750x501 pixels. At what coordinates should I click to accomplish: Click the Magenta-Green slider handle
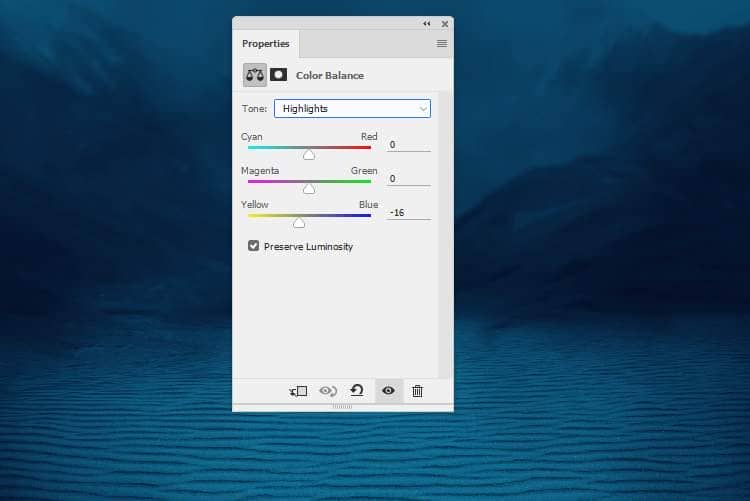309,188
